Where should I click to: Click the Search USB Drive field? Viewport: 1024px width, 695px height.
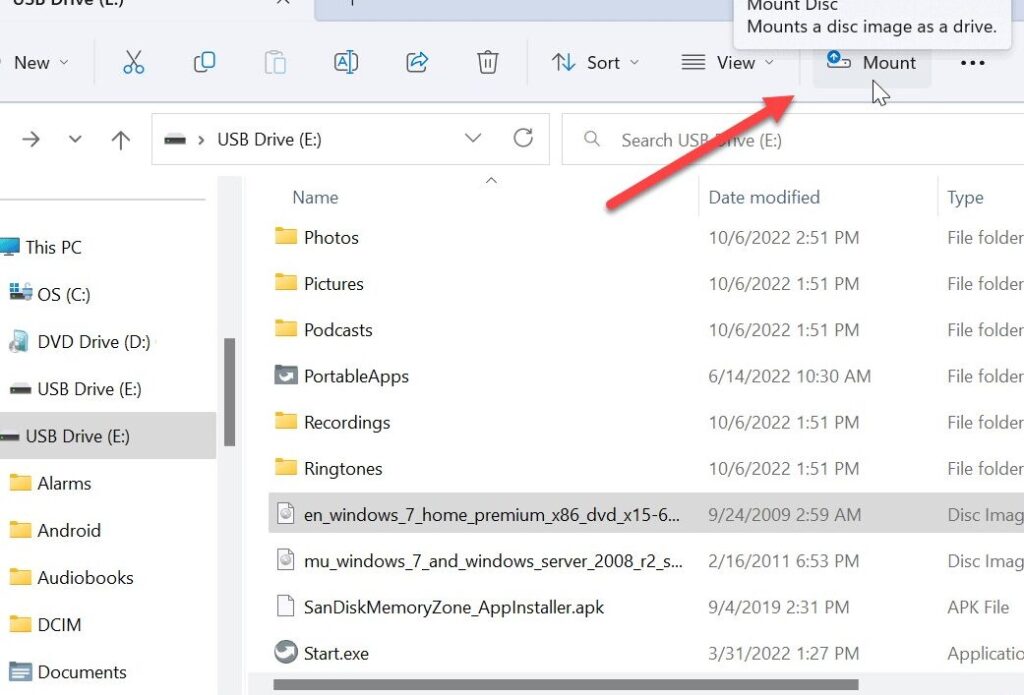pos(800,140)
